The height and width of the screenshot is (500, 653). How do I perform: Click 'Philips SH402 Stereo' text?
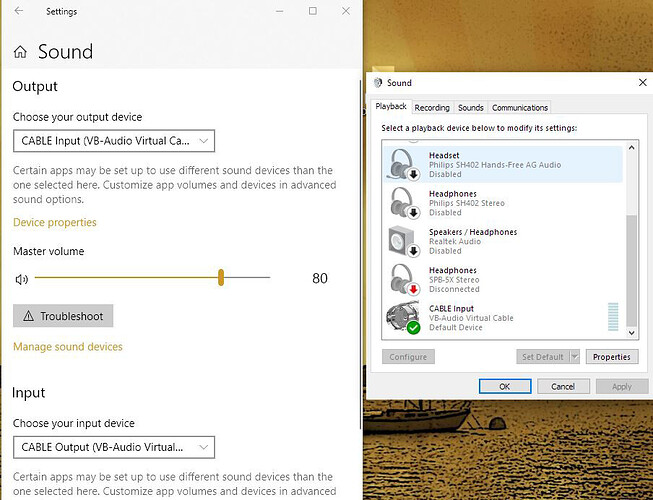[x=467, y=203]
